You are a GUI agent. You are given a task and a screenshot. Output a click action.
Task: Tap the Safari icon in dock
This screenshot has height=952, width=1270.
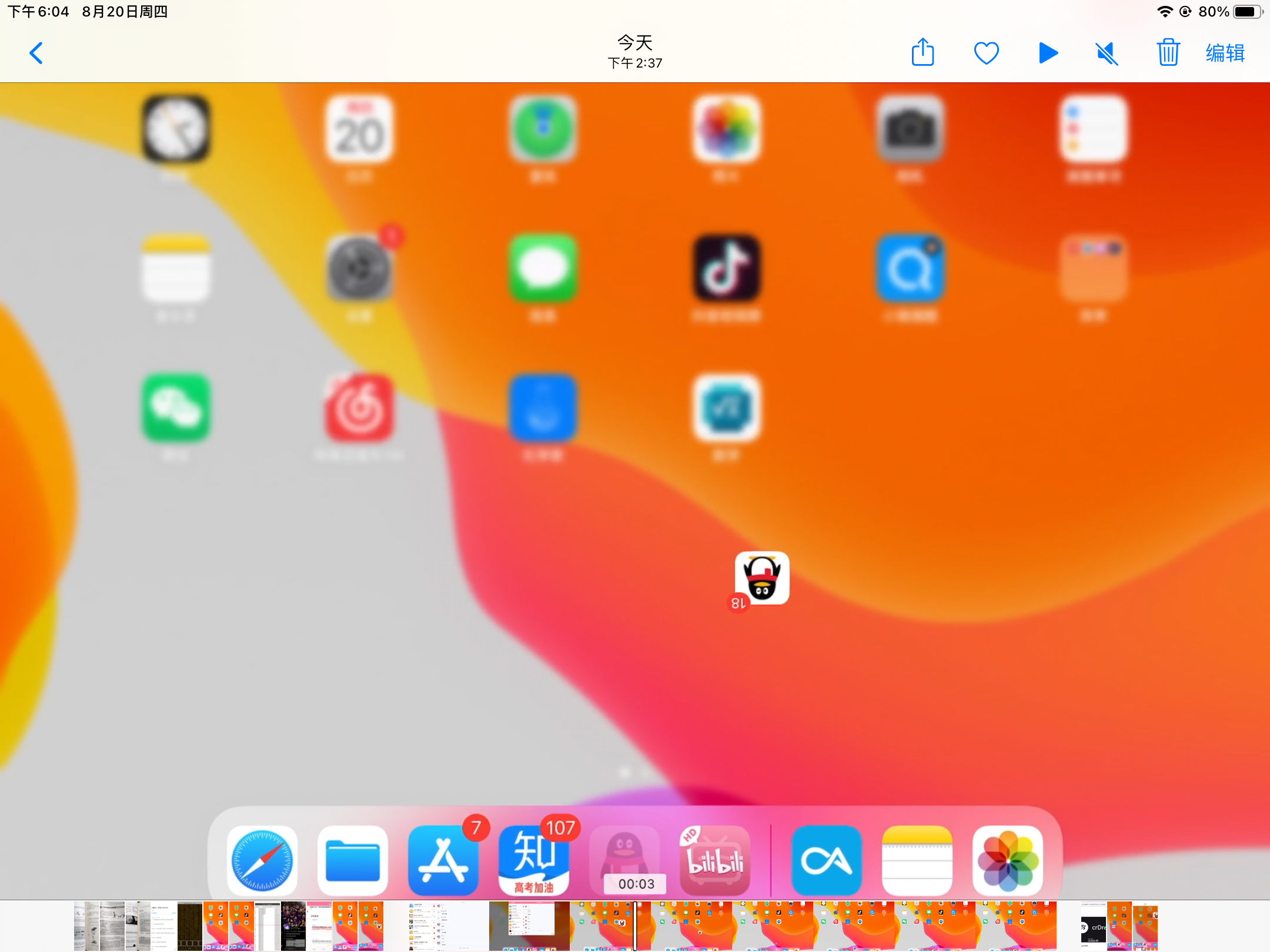coord(262,861)
